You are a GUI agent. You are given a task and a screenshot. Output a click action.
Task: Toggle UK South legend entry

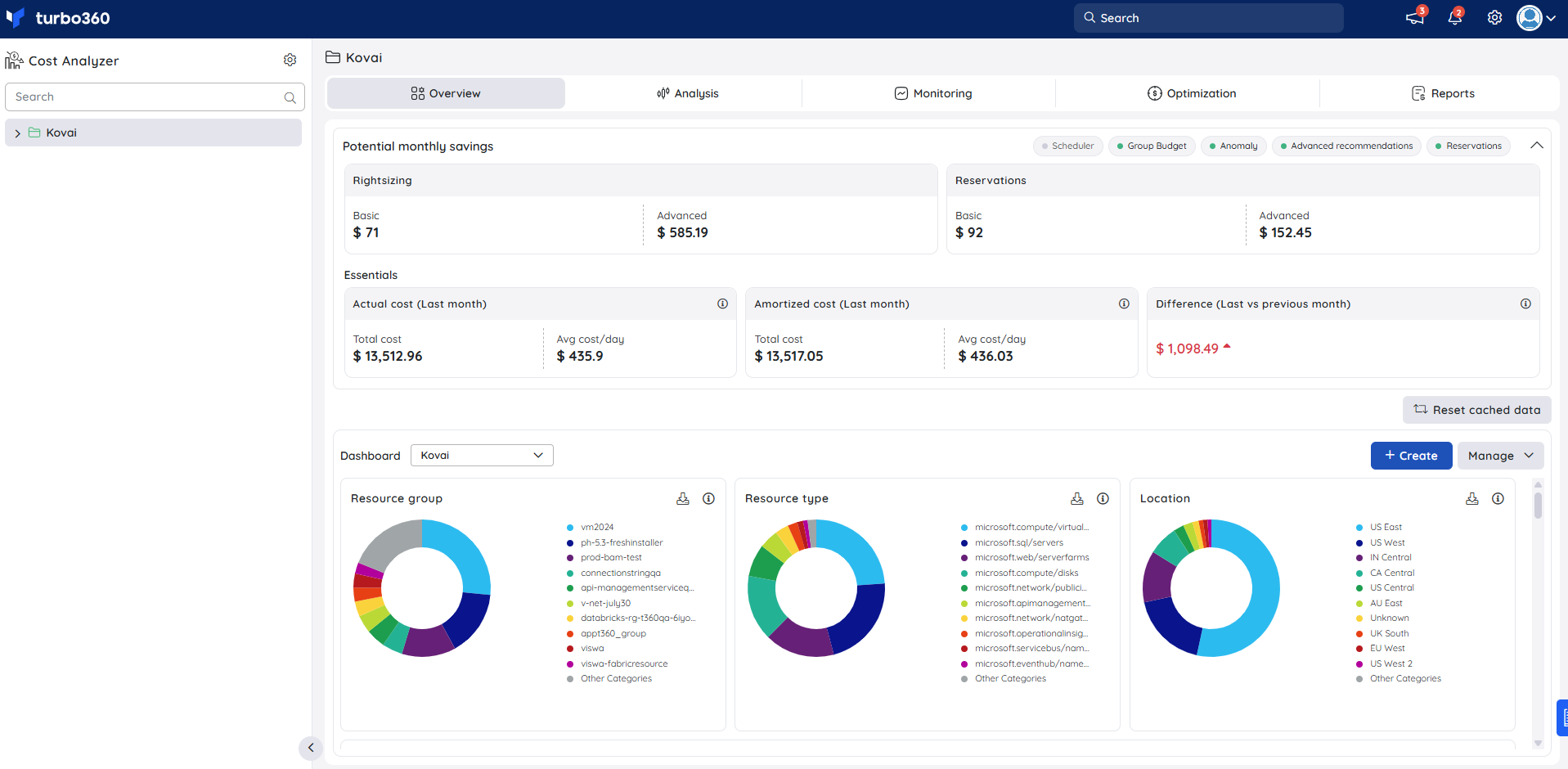(1382, 634)
